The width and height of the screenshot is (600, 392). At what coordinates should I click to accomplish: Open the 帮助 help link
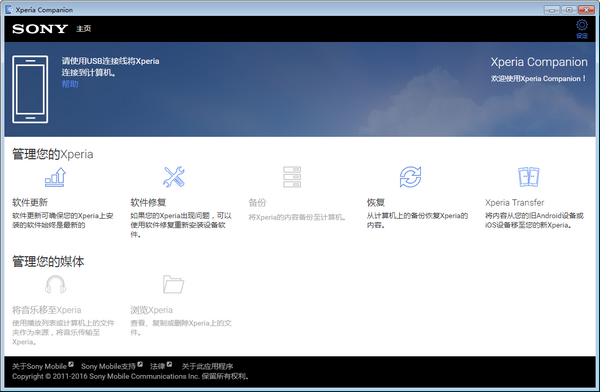70,84
